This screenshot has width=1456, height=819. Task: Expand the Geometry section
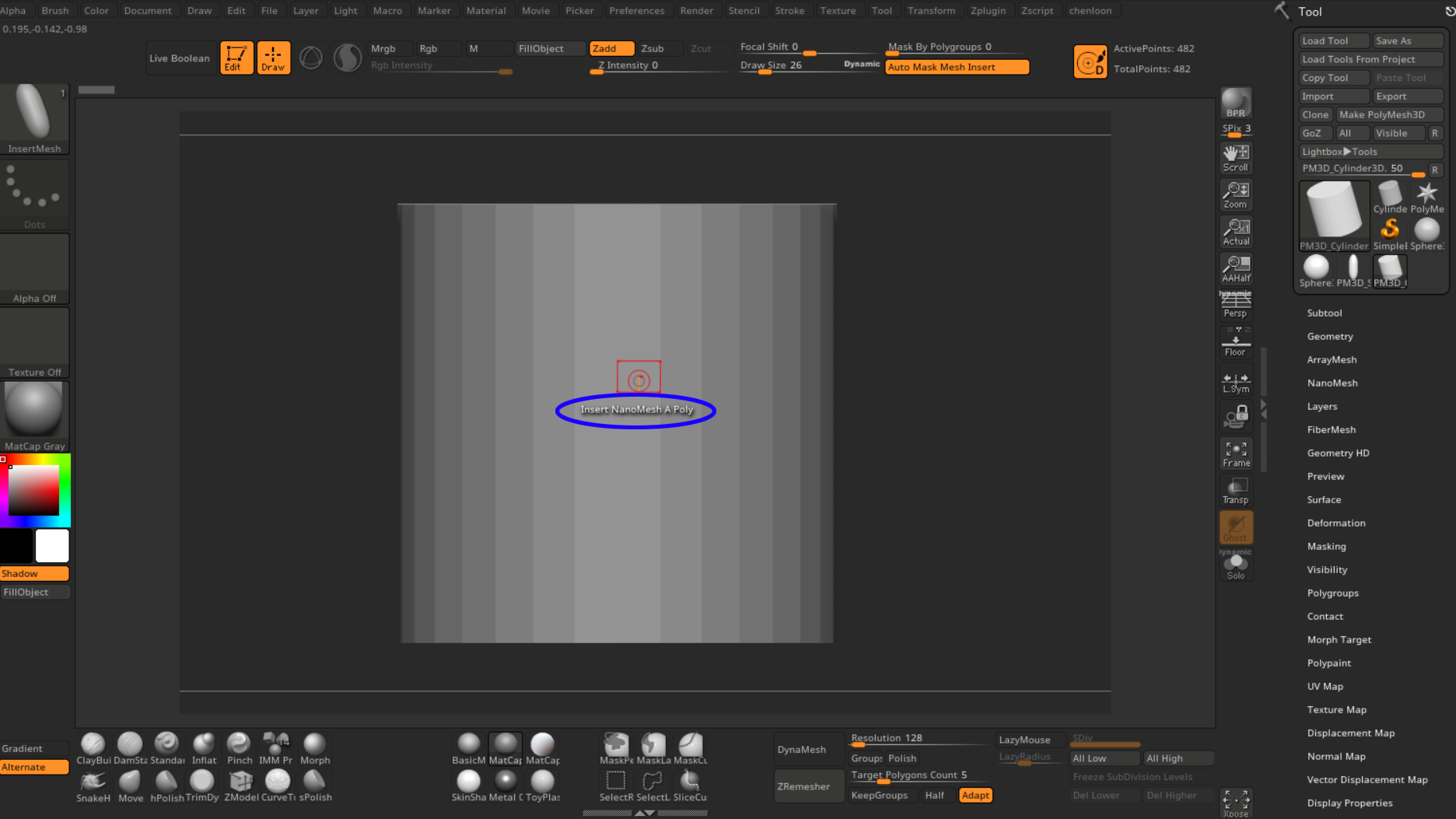1329,336
